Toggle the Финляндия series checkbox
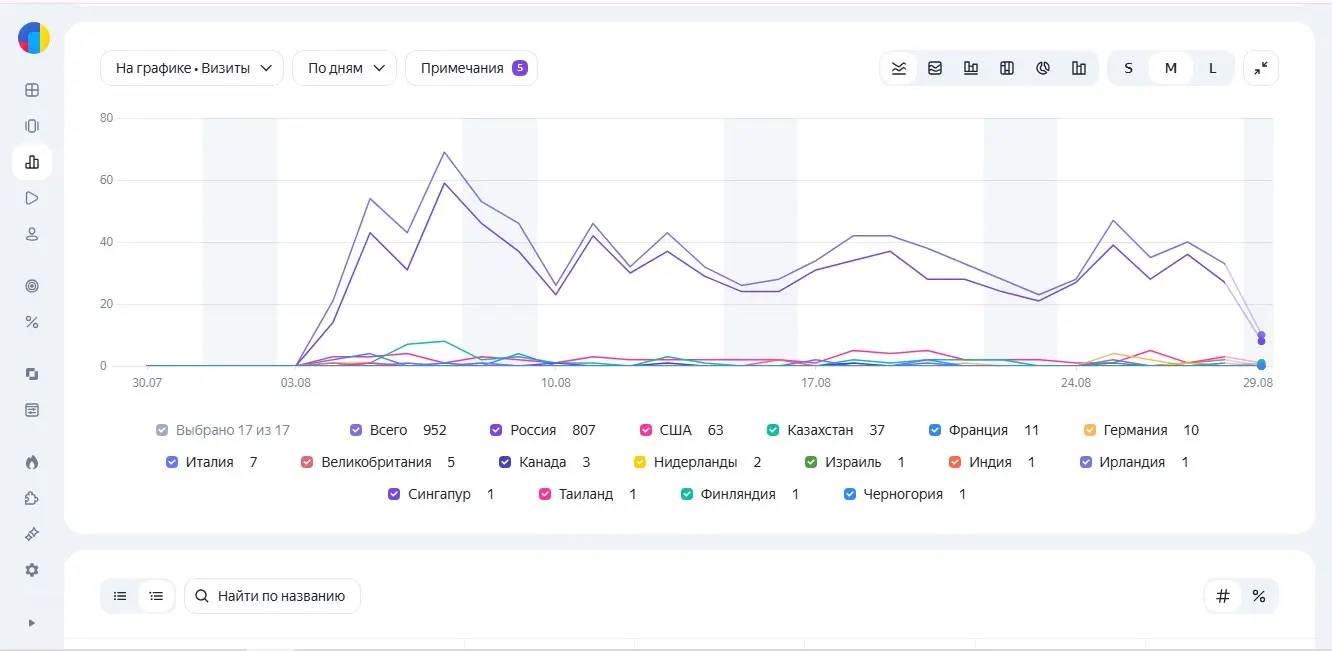Viewport: 1332px width, 651px height. (687, 494)
